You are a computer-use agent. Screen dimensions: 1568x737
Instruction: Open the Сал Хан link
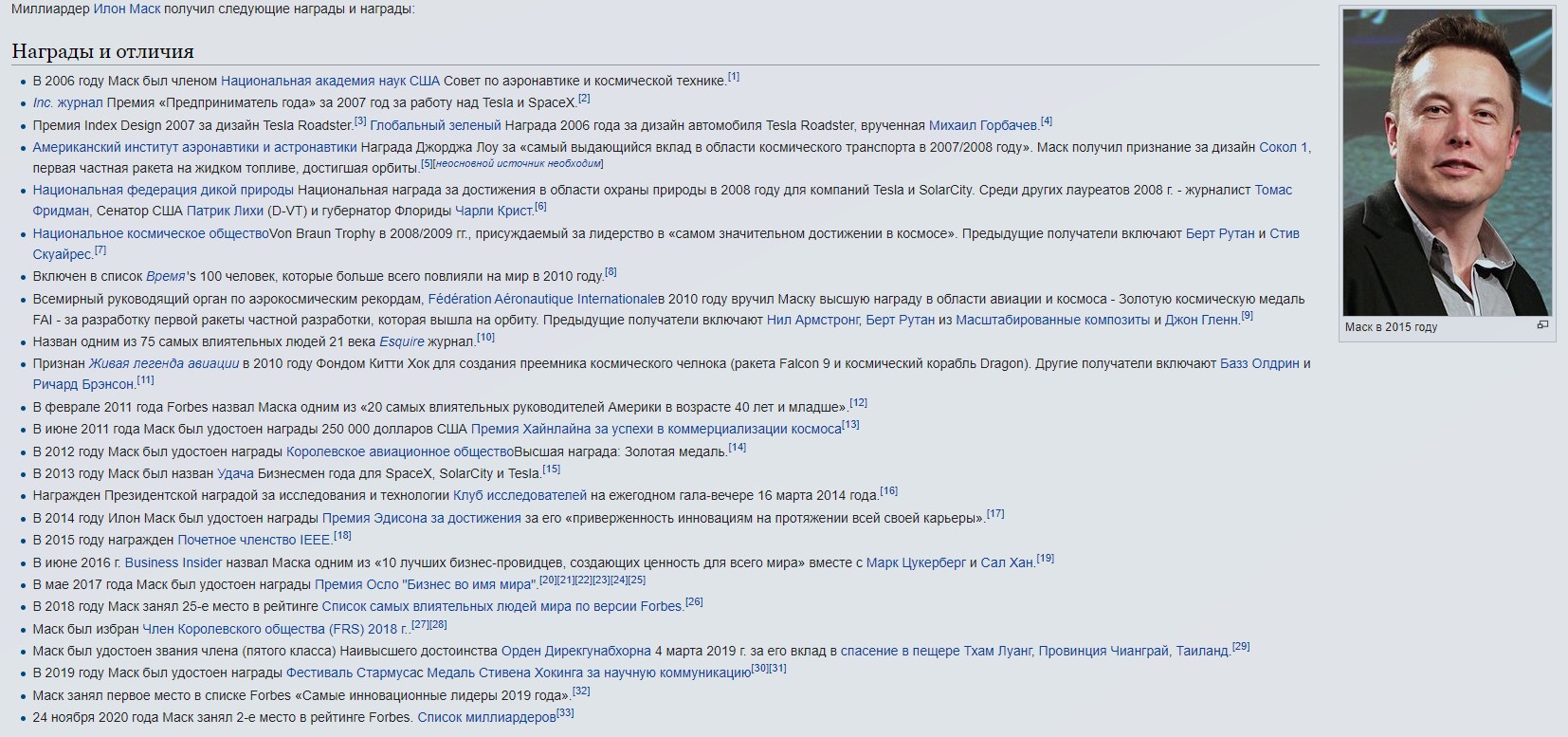click(1007, 562)
